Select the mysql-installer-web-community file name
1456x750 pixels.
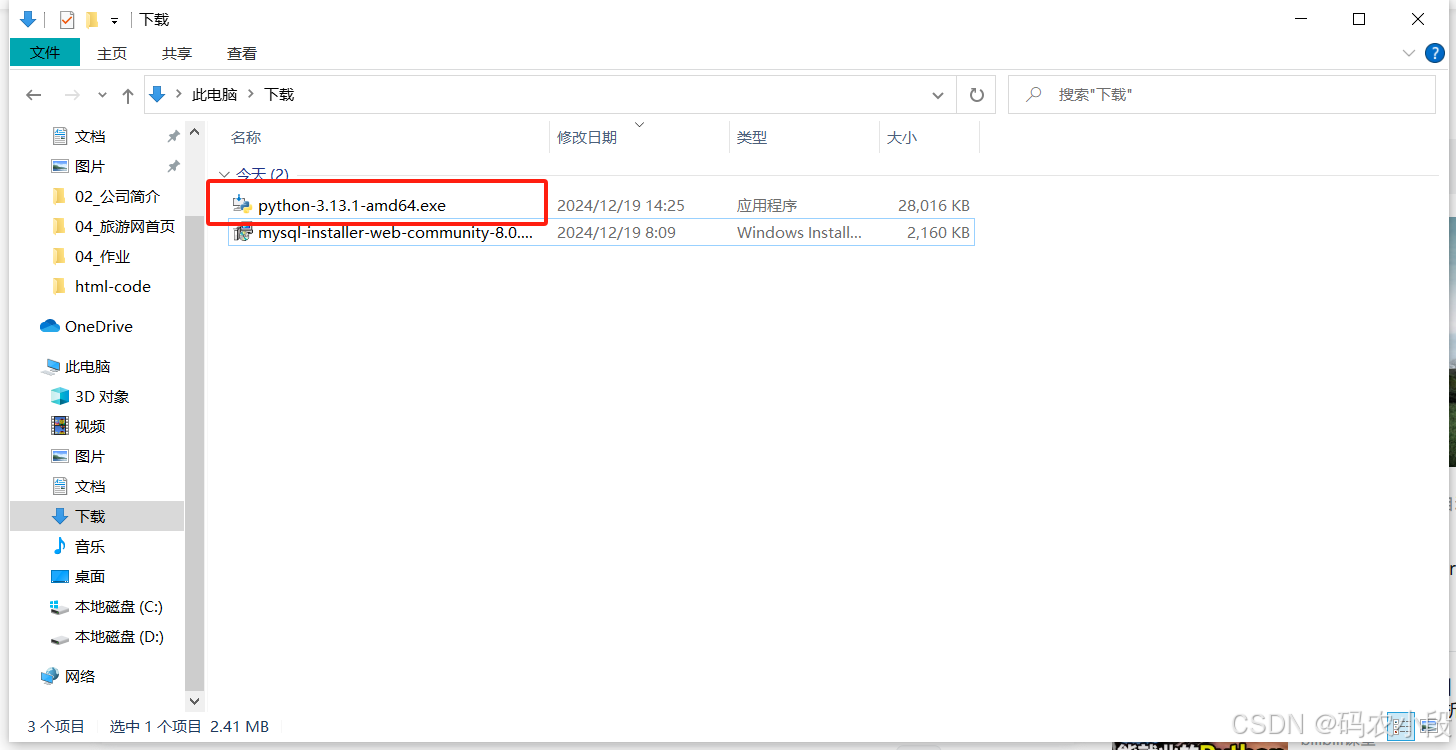point(395,233)
